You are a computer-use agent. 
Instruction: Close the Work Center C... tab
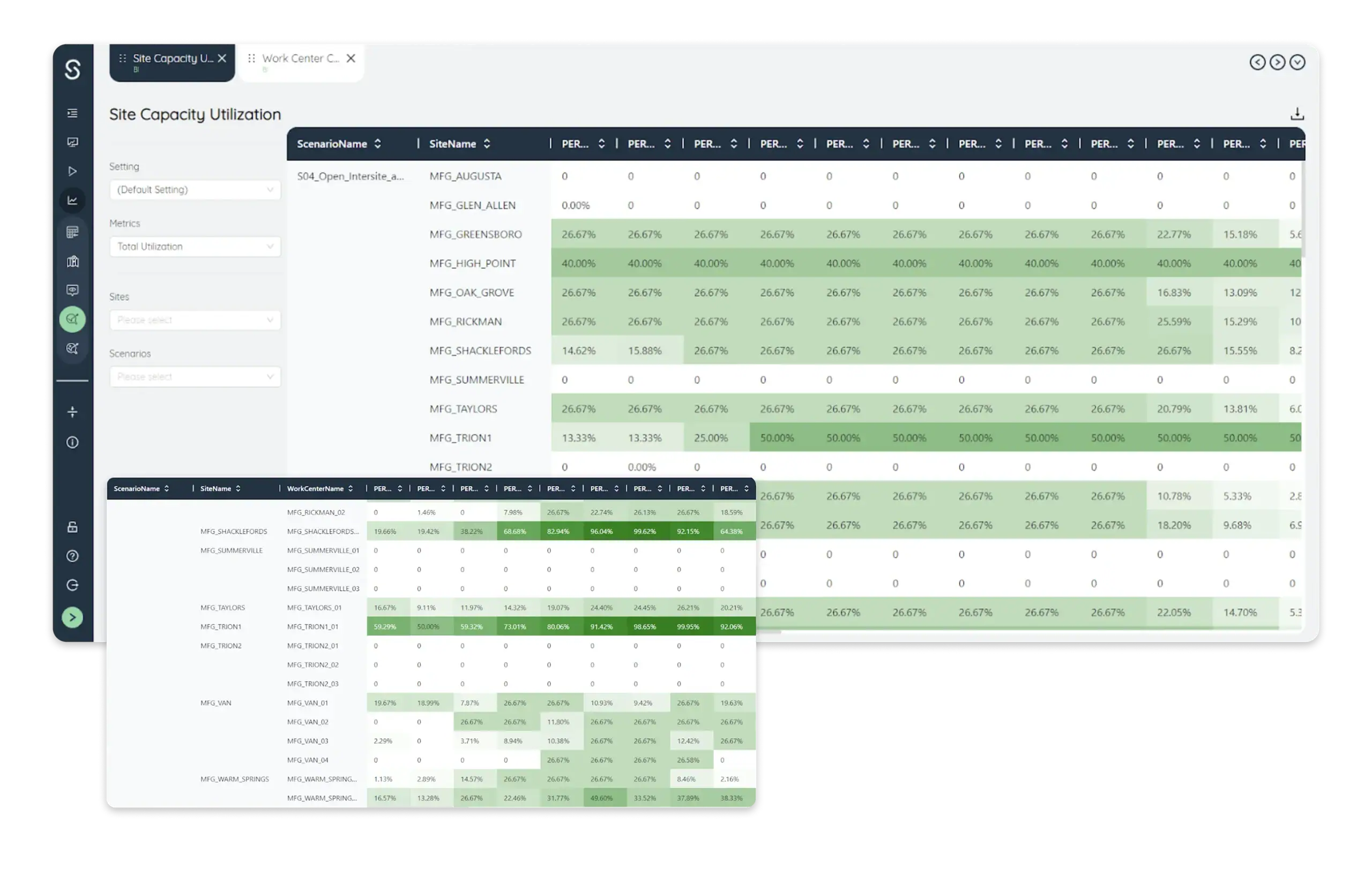(351, 58)
